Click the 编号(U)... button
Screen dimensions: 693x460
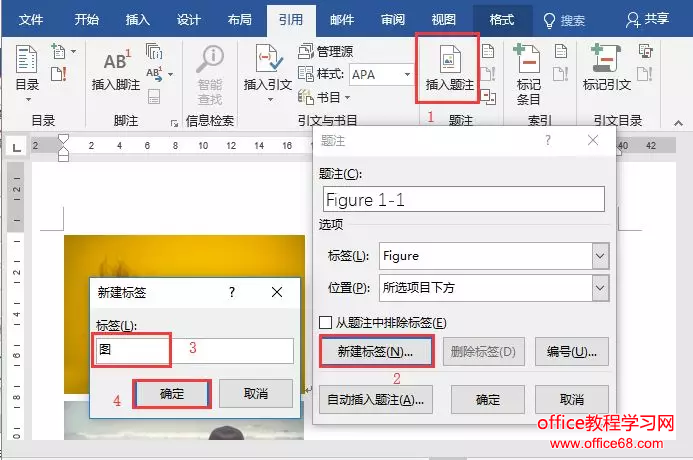pos(571,352)
